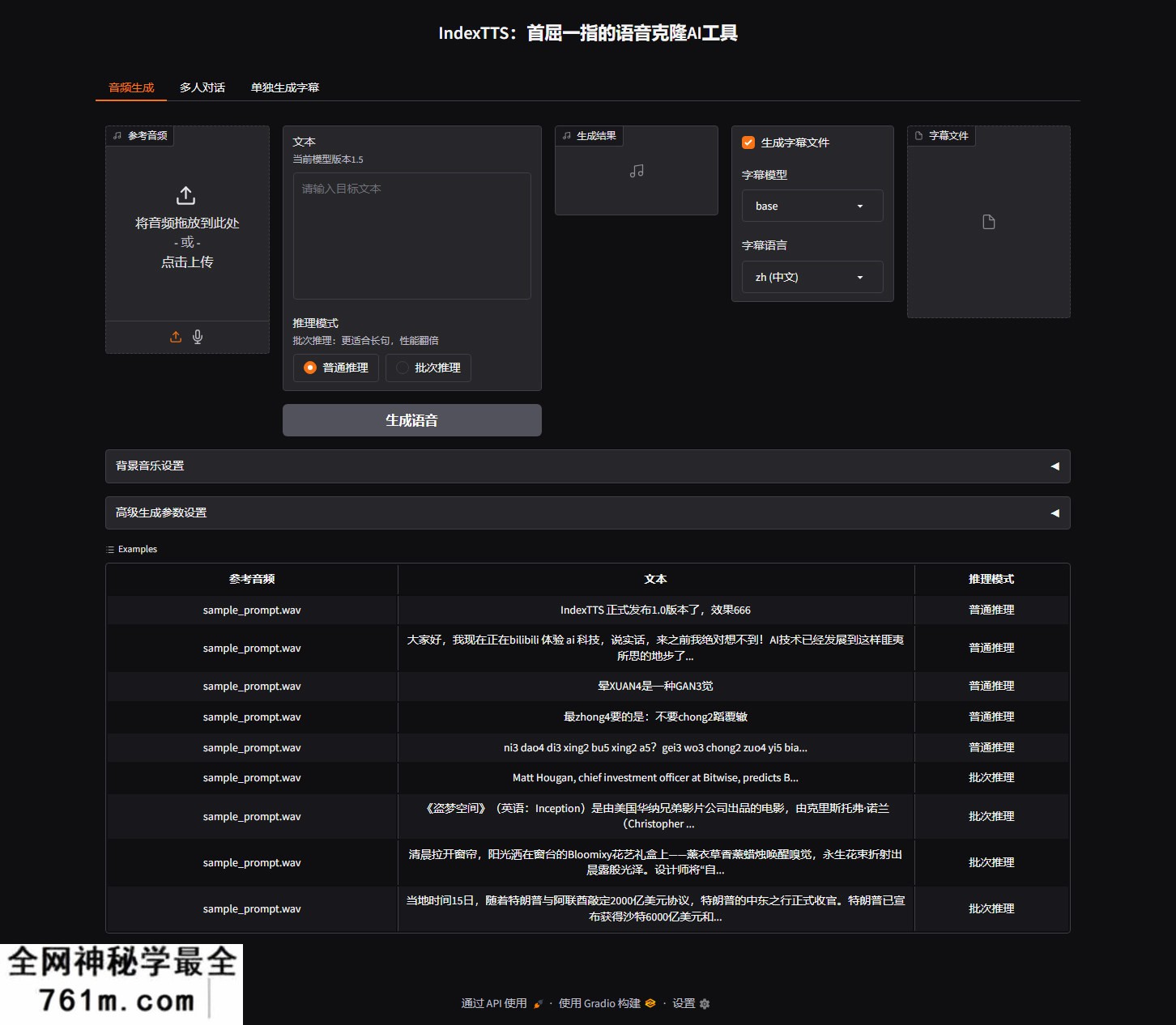Viewport: 1176px width, 1025px height.
Task: Click the file icon in 字幕文件 panel
Action: pos(989,222)
